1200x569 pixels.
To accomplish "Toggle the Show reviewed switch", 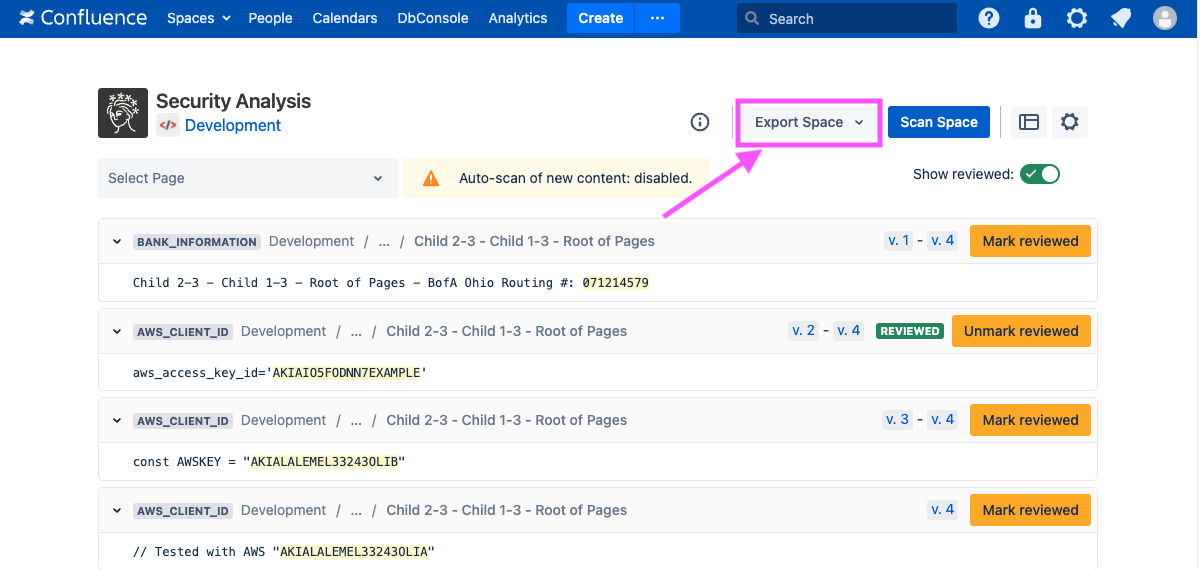I will 1040,174.
